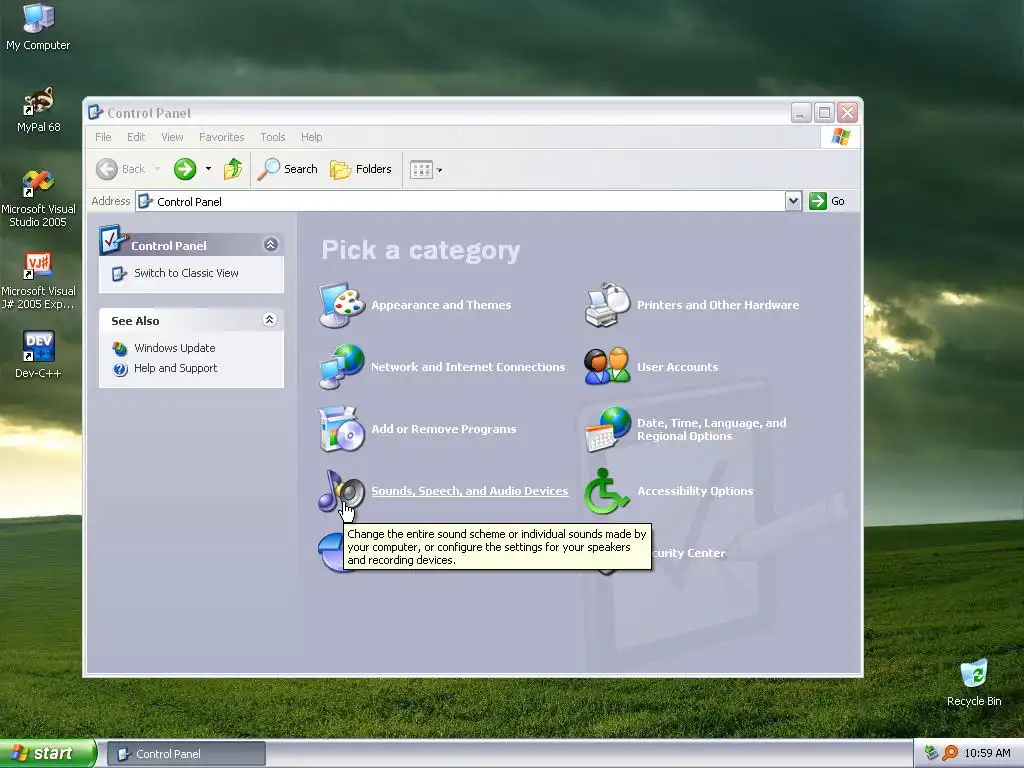1024x768 pixels.
Task: Click the network tray icon
Action: click(x=932, y=753)
